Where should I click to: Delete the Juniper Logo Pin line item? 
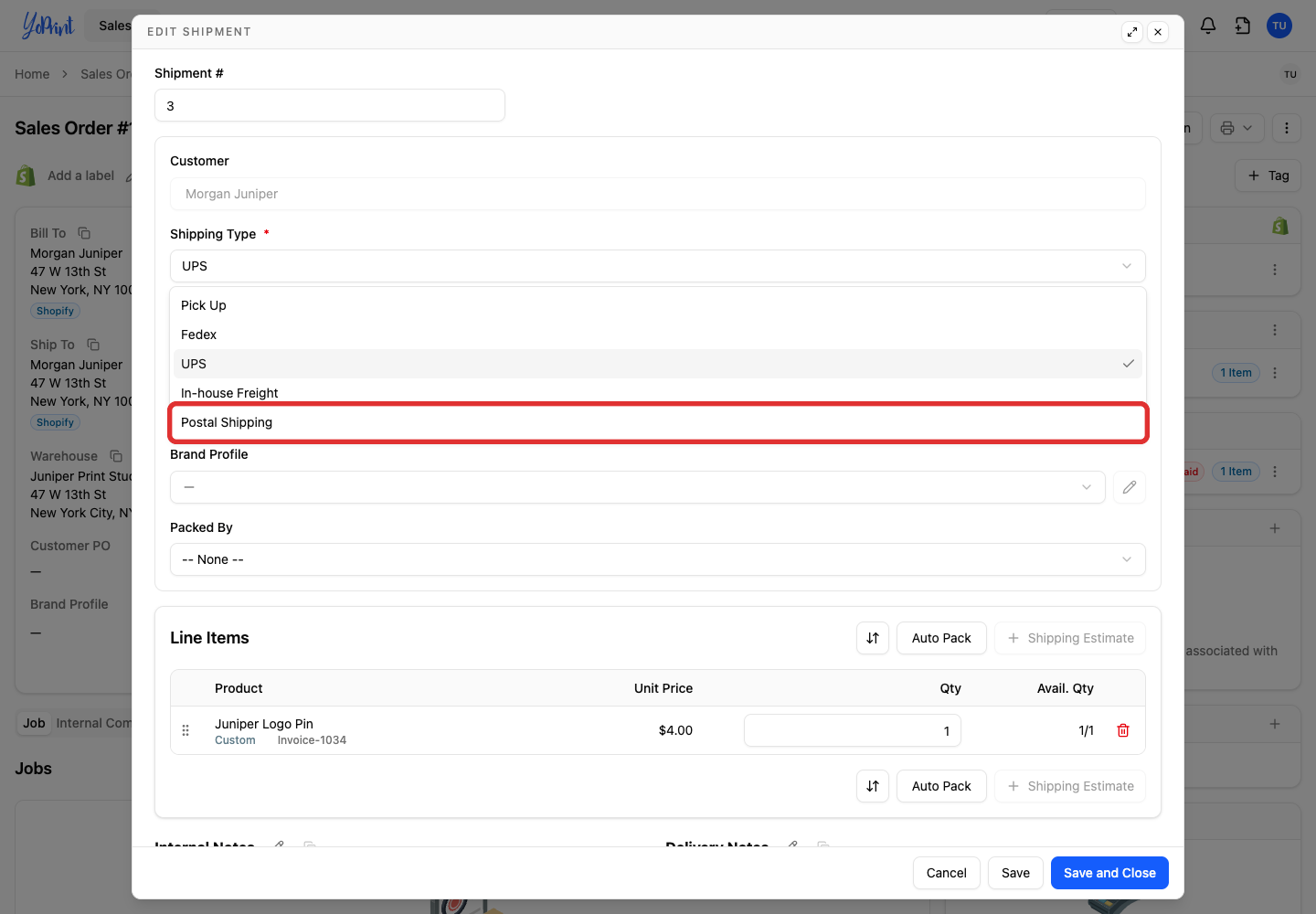coord(1123,730)
